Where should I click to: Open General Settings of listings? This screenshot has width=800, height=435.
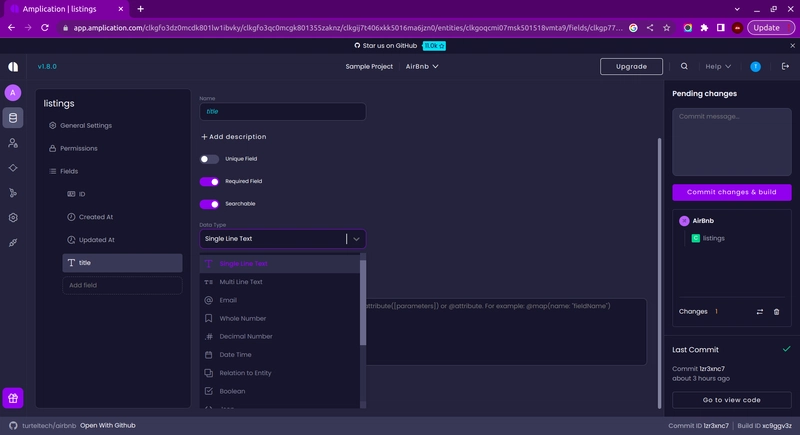80,125
